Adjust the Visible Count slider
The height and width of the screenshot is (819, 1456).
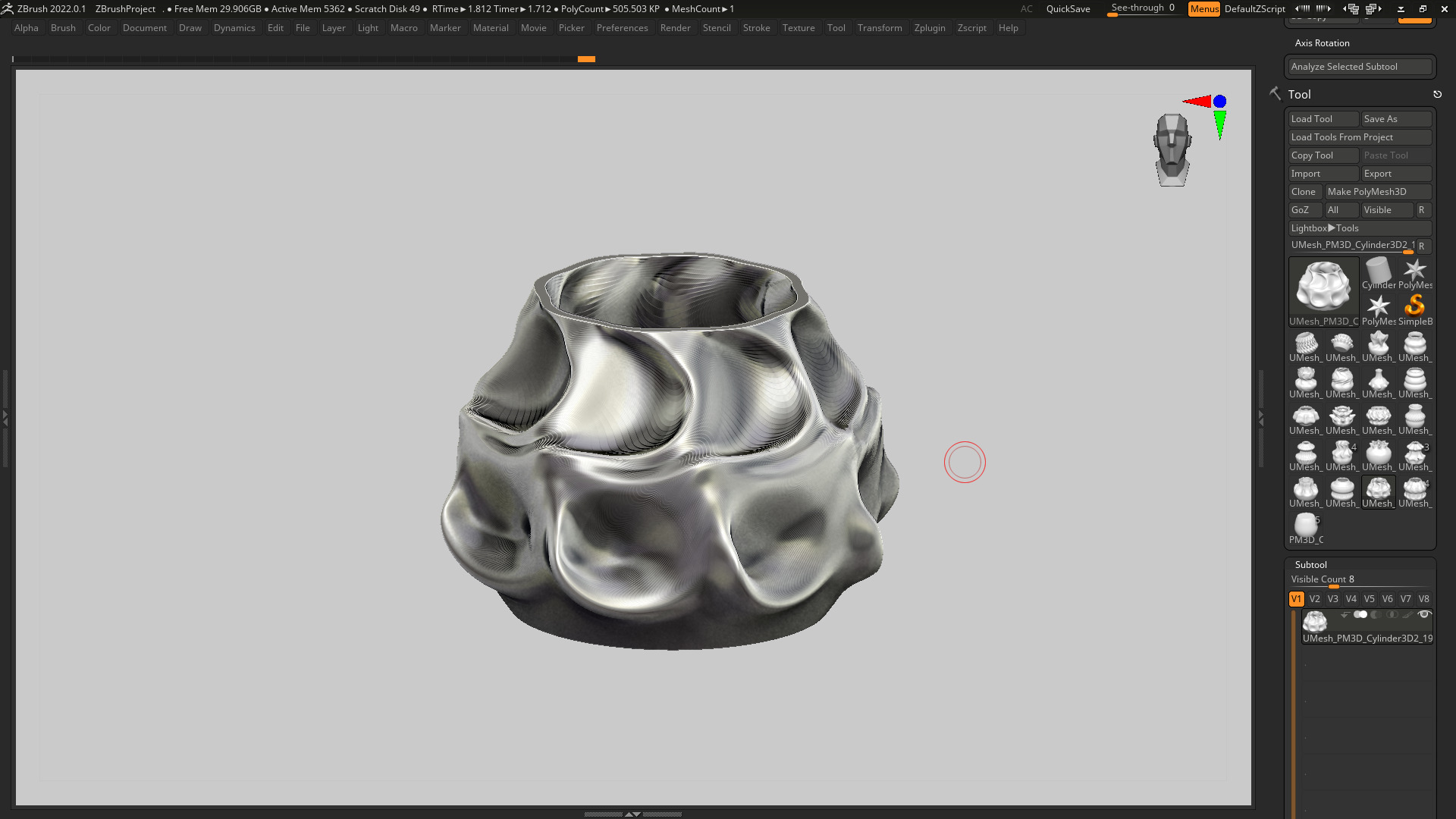tap(1360, 579)
